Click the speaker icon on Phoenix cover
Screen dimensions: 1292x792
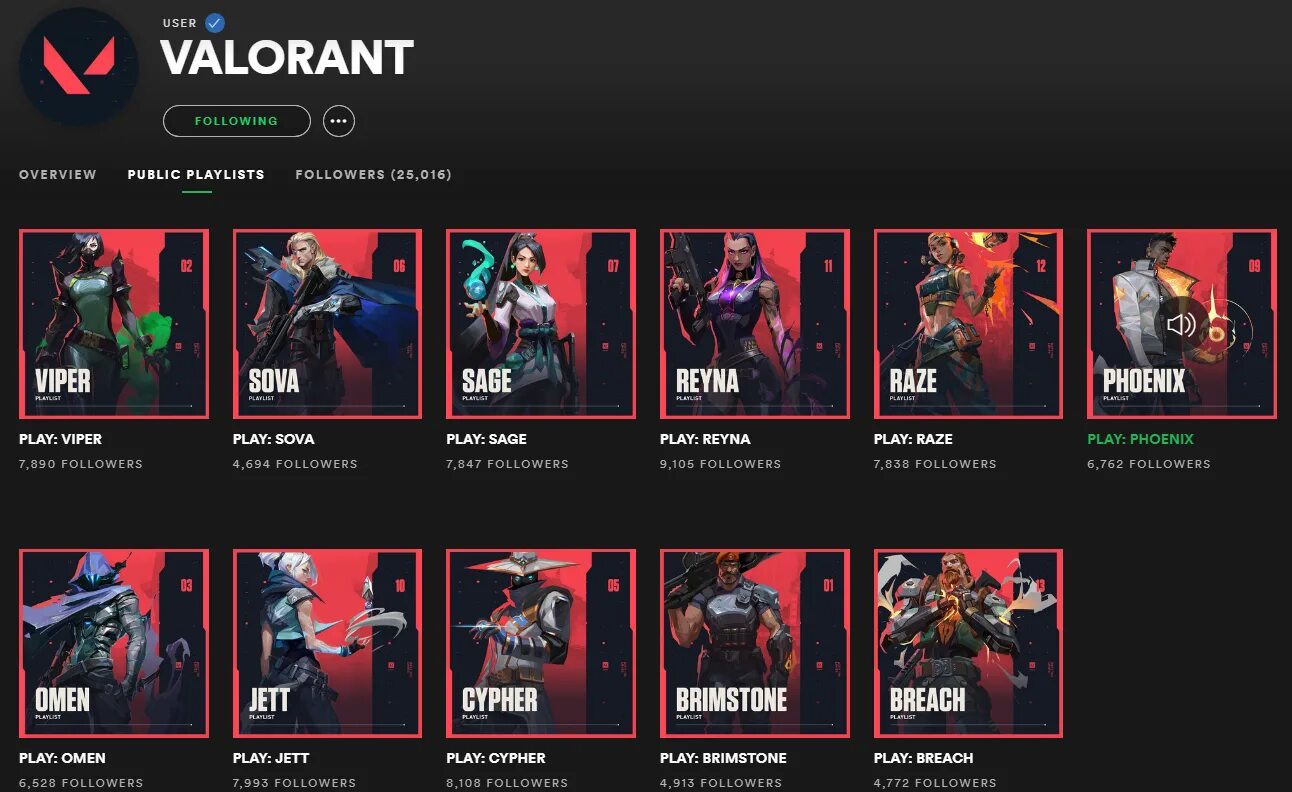point(1181,324)
